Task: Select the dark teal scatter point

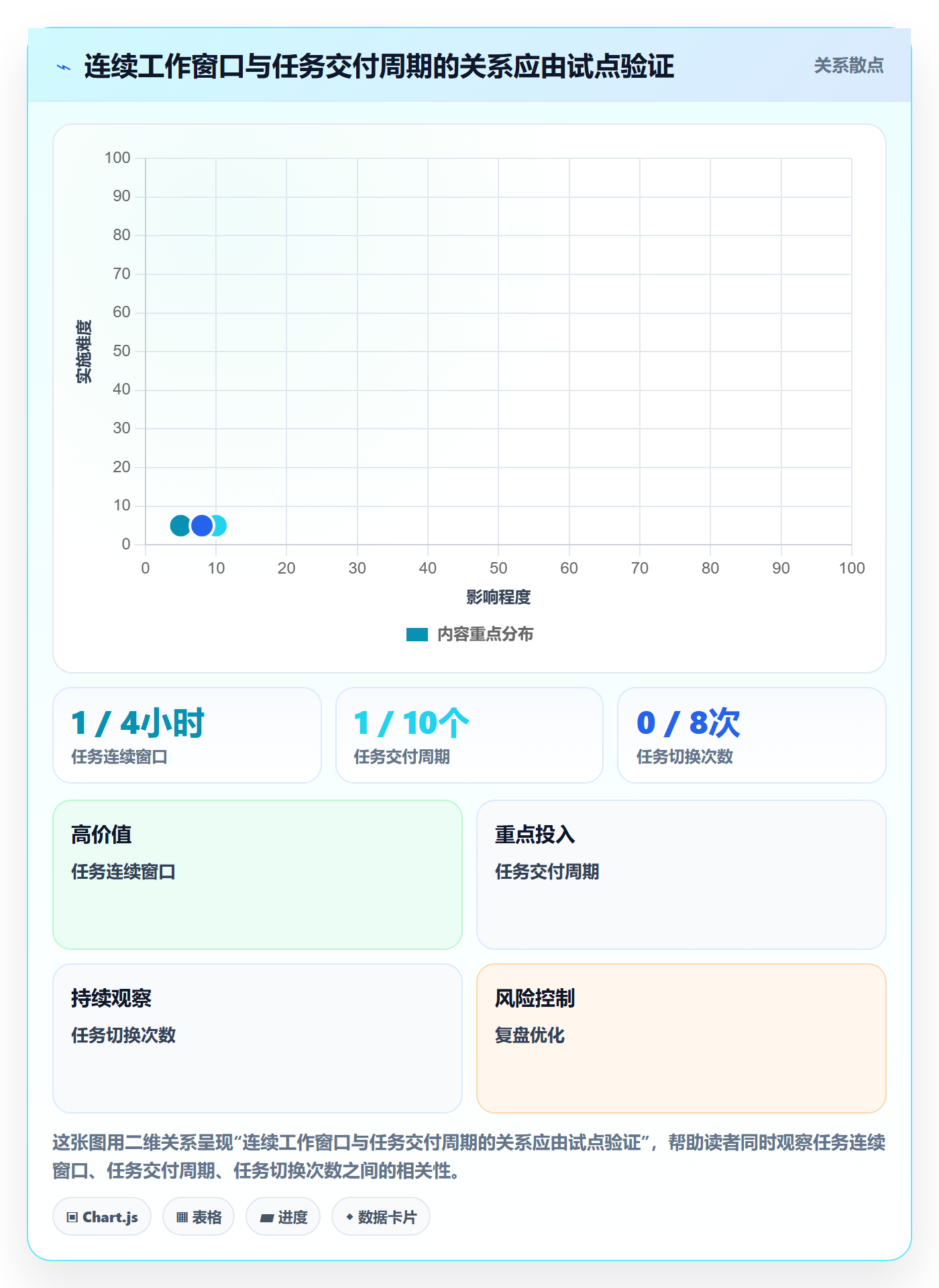Action: 180,525
